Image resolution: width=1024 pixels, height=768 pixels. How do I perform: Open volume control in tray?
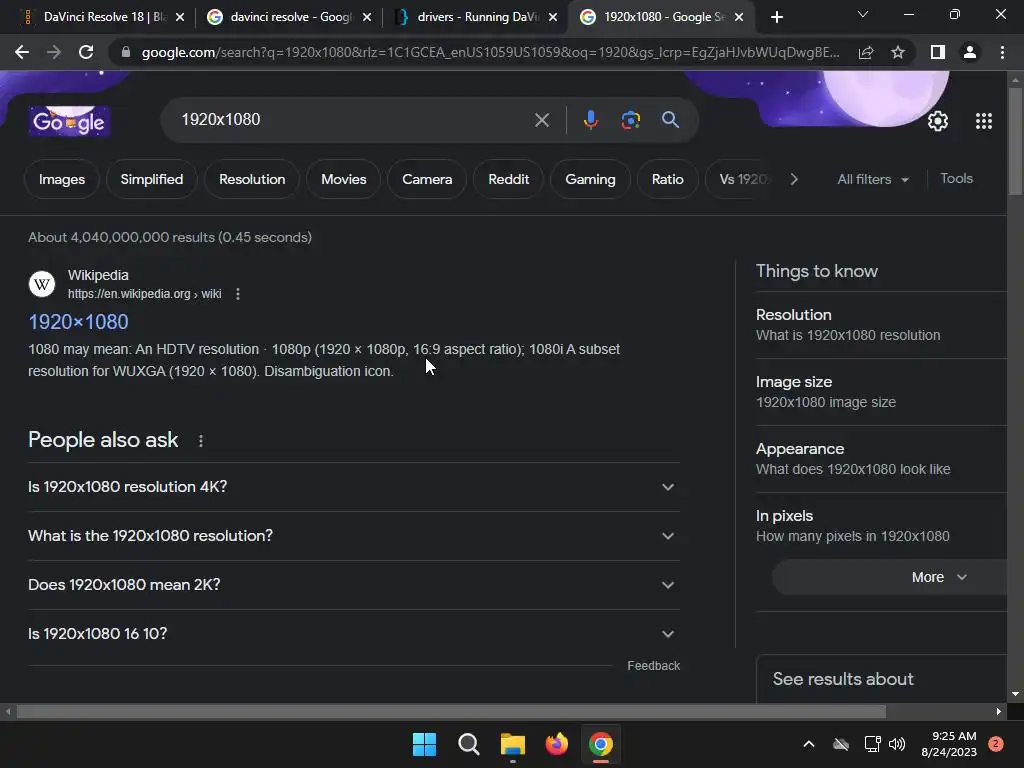click(897, 744)
